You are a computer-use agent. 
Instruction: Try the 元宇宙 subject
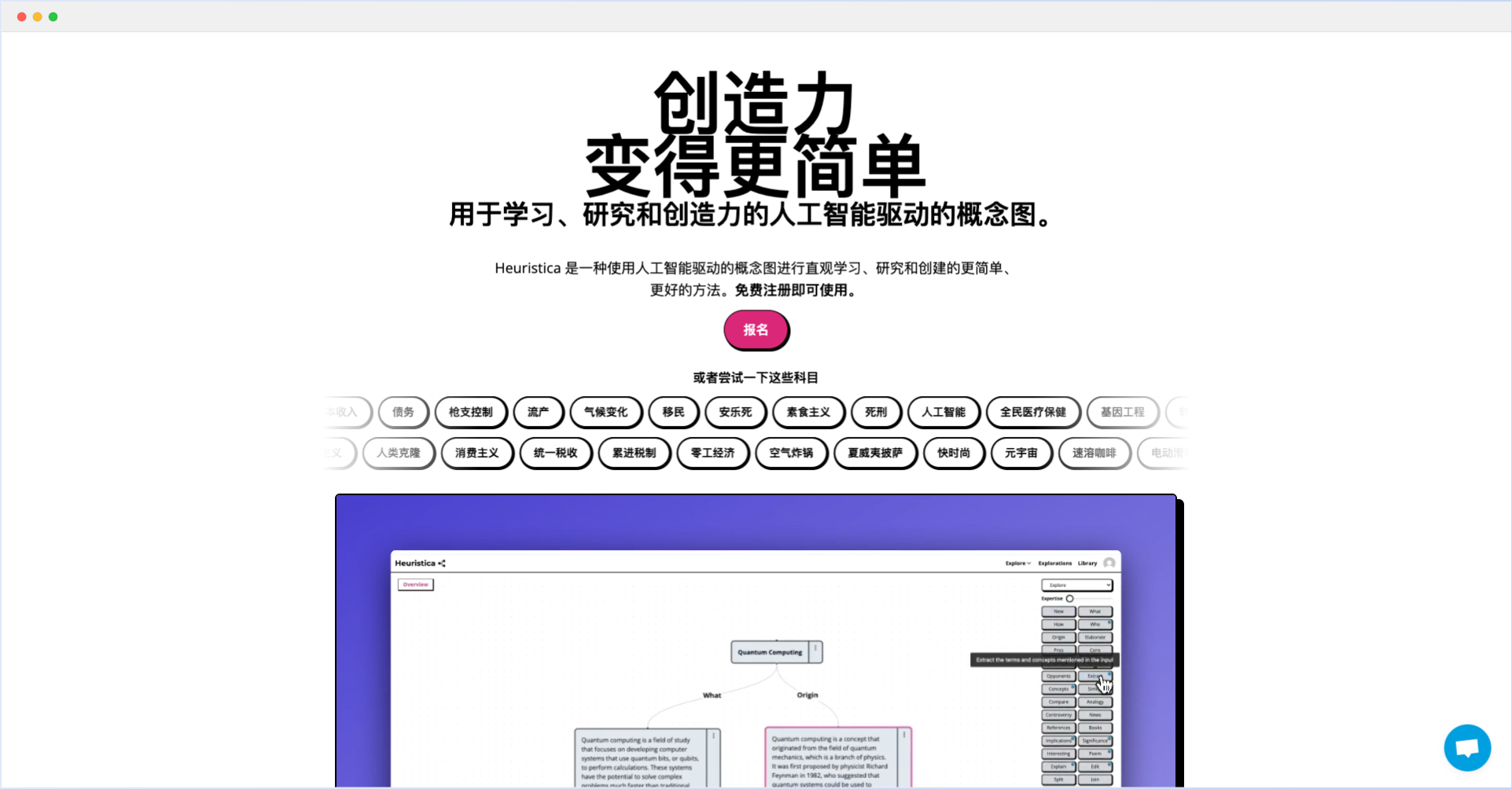pos(1021,453)
